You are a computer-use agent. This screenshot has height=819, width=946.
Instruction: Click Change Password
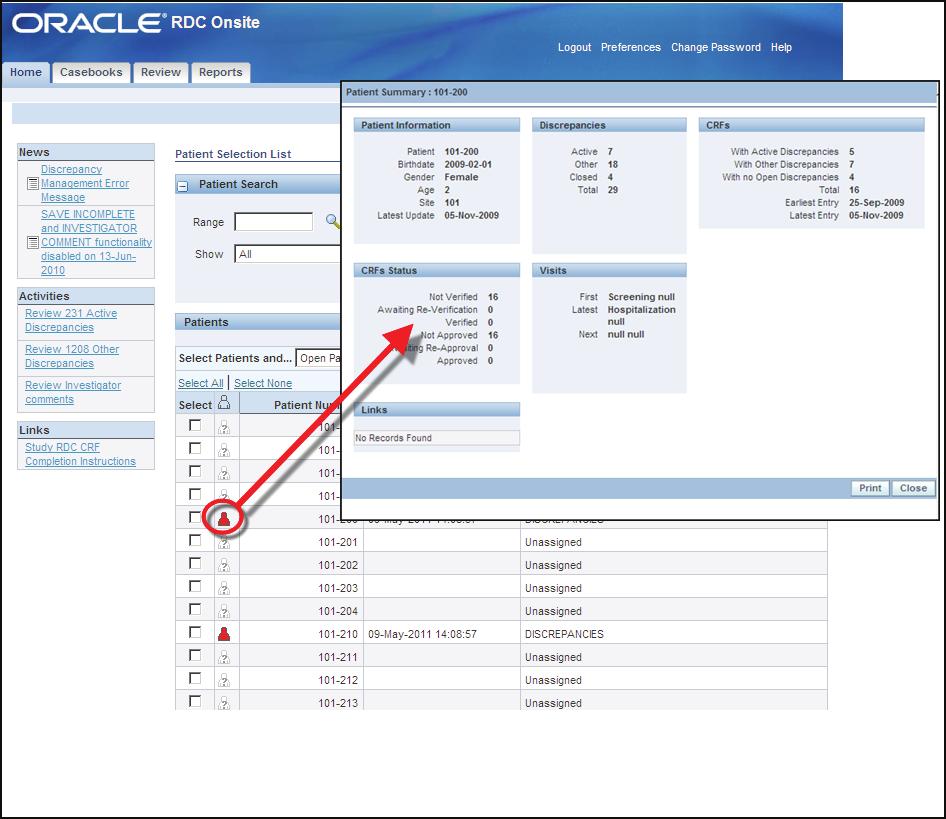716,47
